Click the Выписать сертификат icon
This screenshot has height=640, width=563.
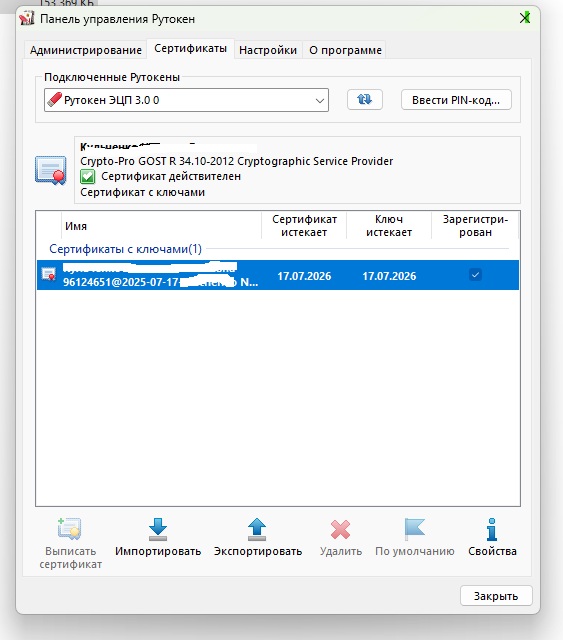tap(70, 529)
